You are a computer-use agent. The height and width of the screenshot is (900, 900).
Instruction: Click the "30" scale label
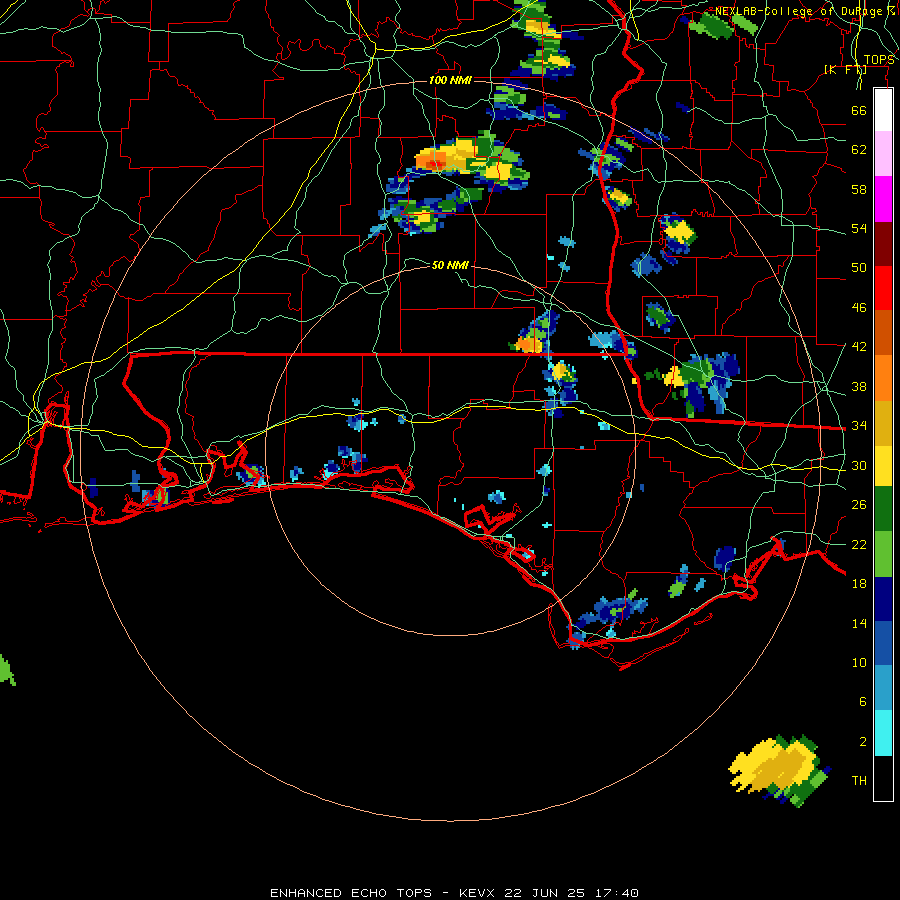[859, 465]
